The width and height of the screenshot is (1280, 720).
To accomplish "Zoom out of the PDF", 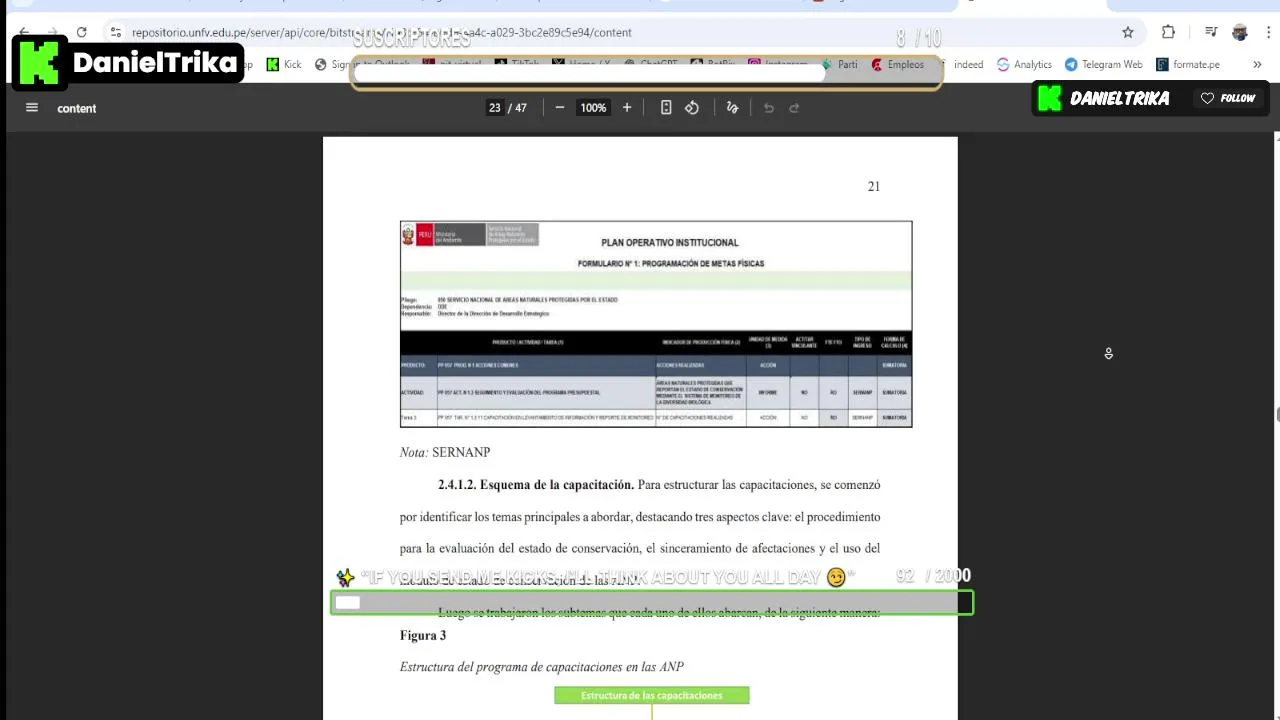I will (560, 108).
